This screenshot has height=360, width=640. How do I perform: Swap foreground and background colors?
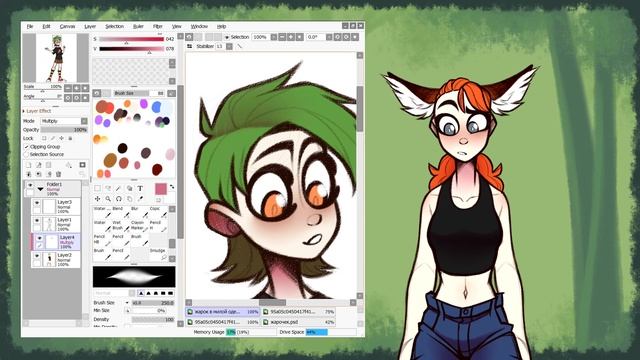point(172,187)
